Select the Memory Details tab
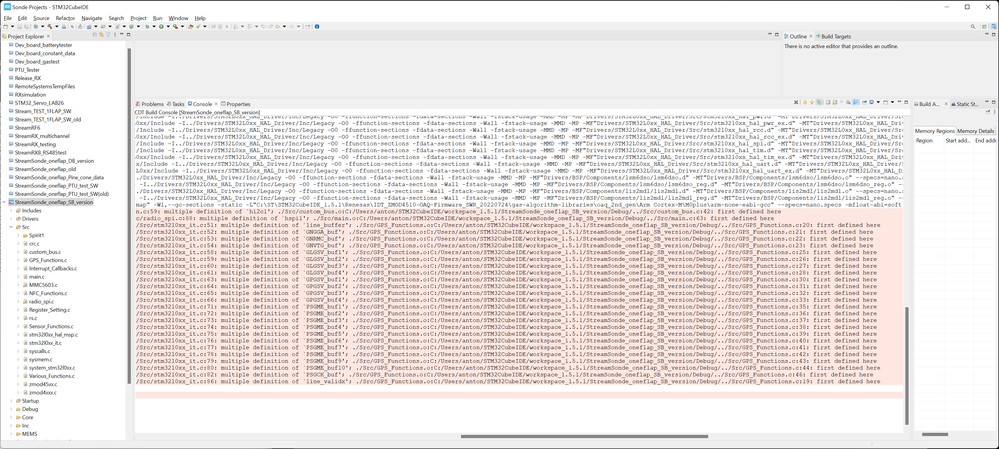This screenshot has height=449, width=999. [x=975, y=131]
